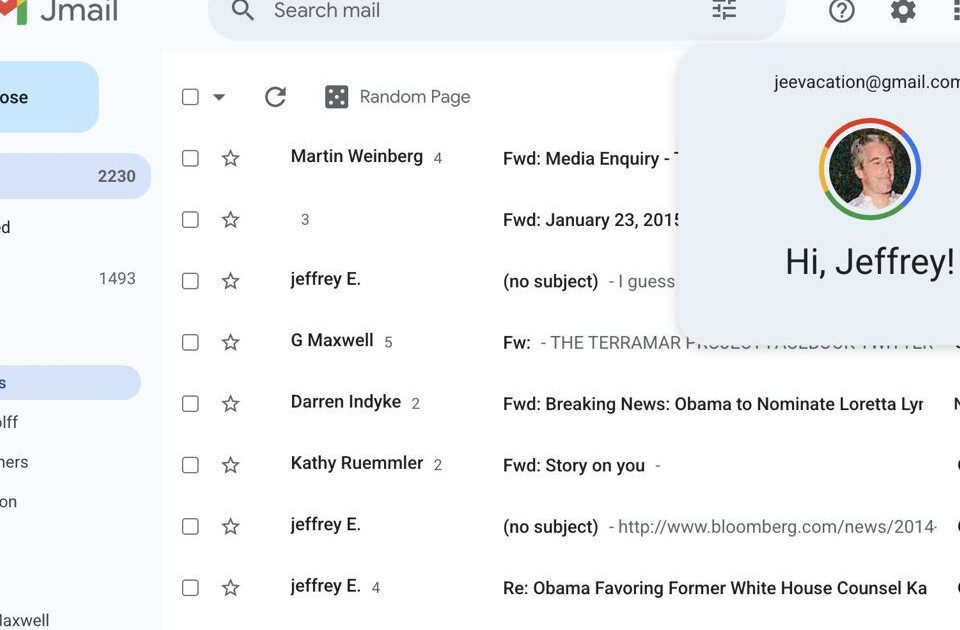Star the Kathy Ruemmler email
The width and height of the screenshot is (960, 630).
pos(231,465)
